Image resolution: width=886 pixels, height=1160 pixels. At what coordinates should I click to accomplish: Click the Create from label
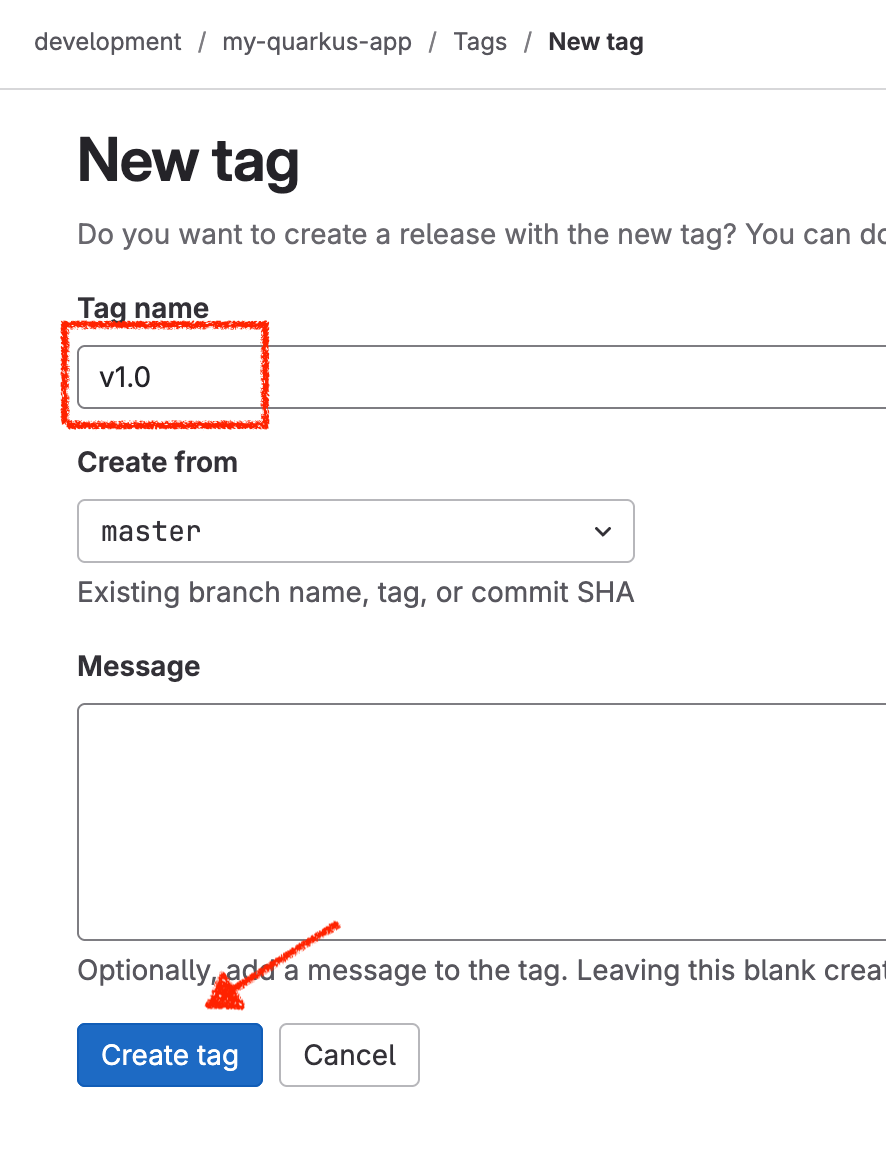pos(157,462)
